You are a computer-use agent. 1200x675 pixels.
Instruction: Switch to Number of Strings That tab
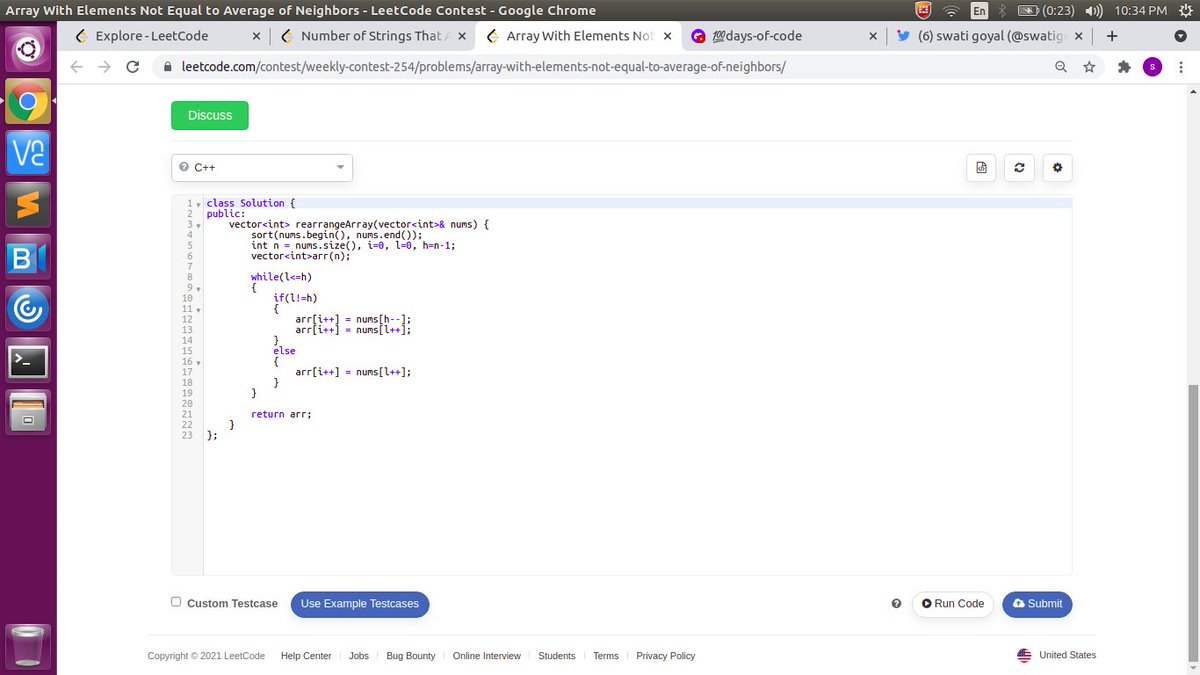(371, 36)
